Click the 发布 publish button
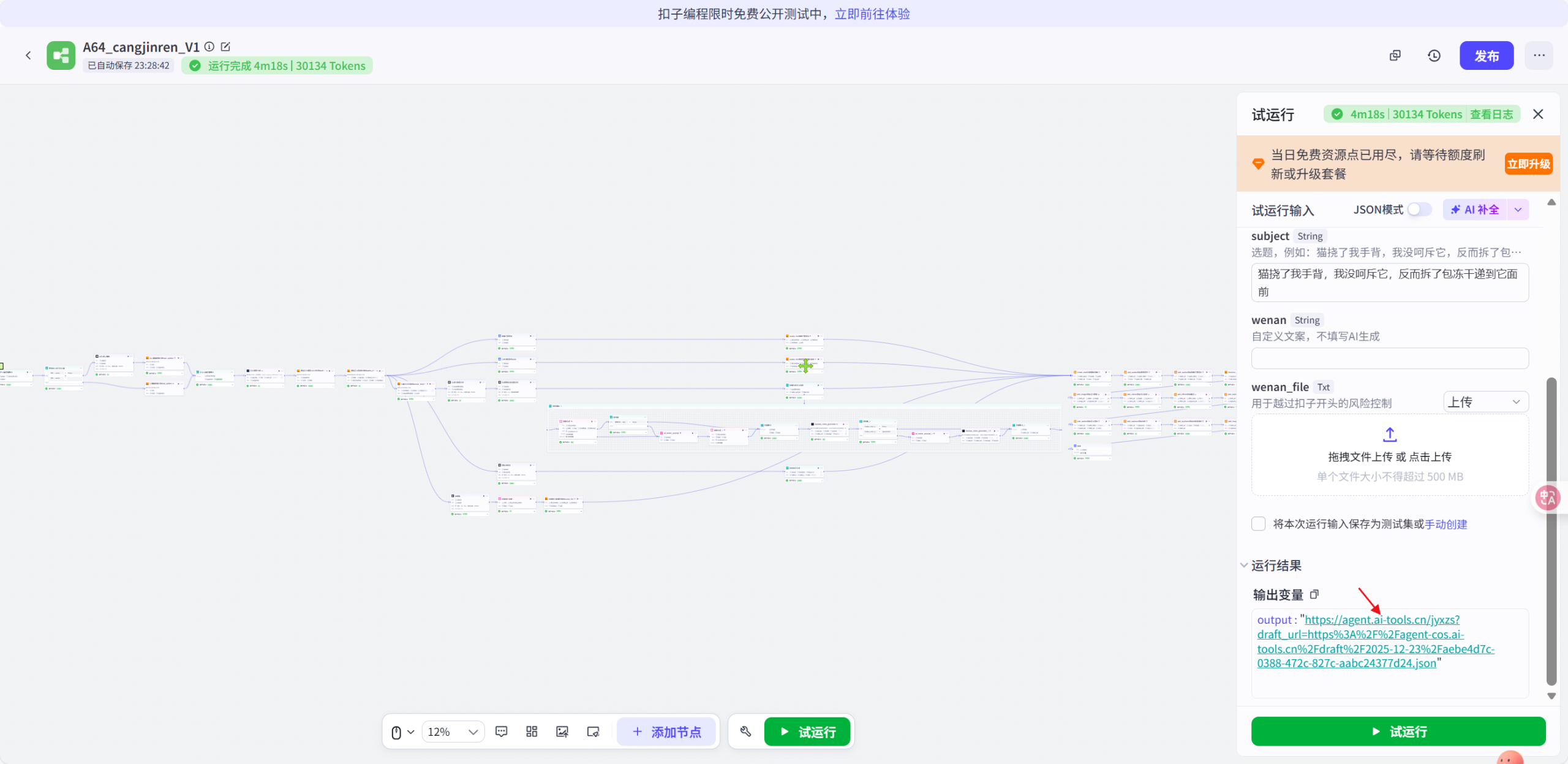Viewport: 1568px width, 764px height. pos(1487,55)
